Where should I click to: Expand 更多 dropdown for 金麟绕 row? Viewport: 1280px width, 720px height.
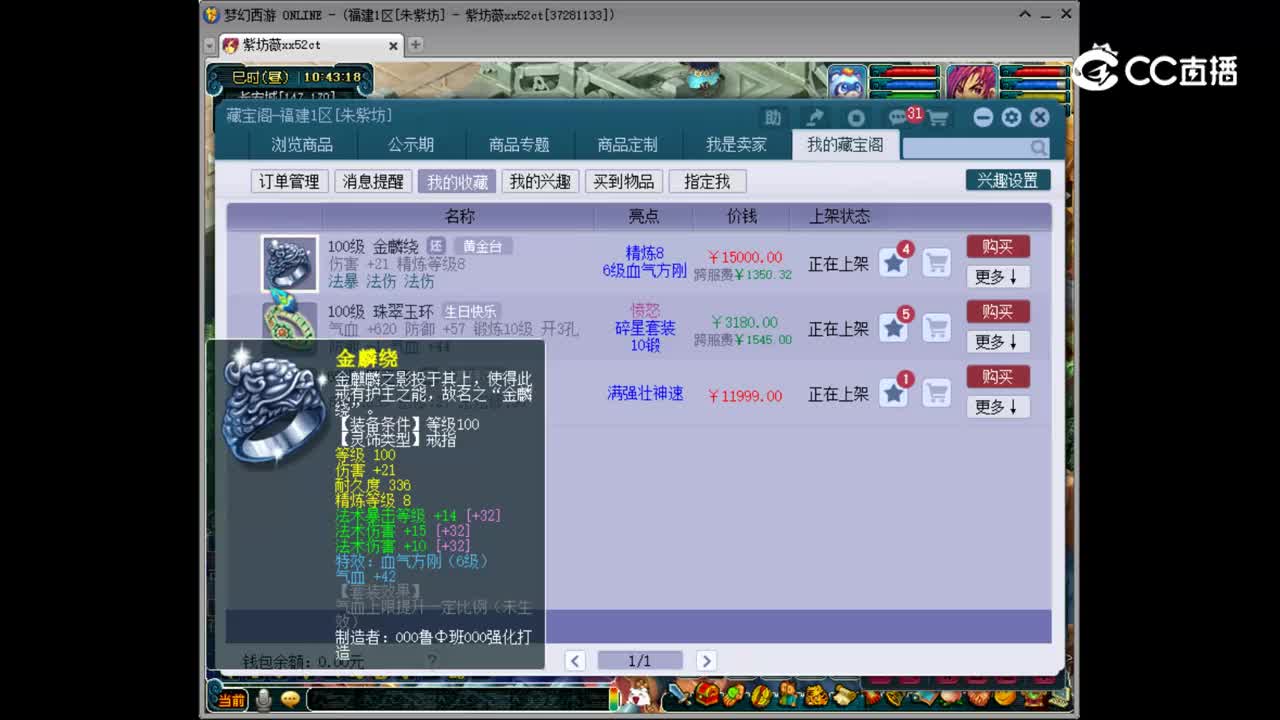point(998,276)
